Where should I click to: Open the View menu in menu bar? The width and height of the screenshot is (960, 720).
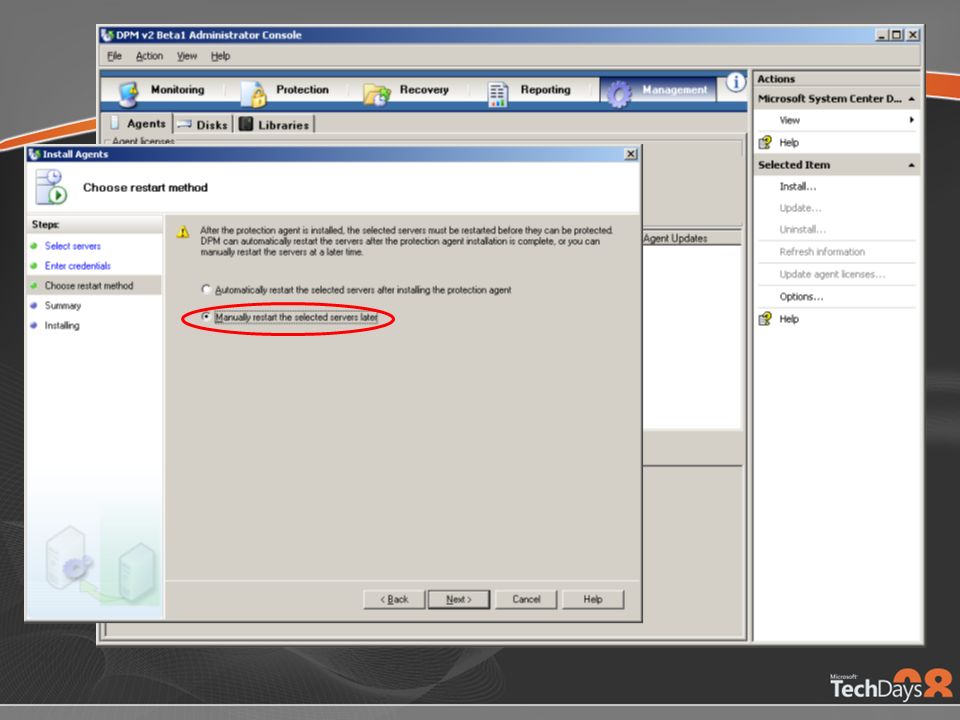pyautogui.click(x=187, y=56)
